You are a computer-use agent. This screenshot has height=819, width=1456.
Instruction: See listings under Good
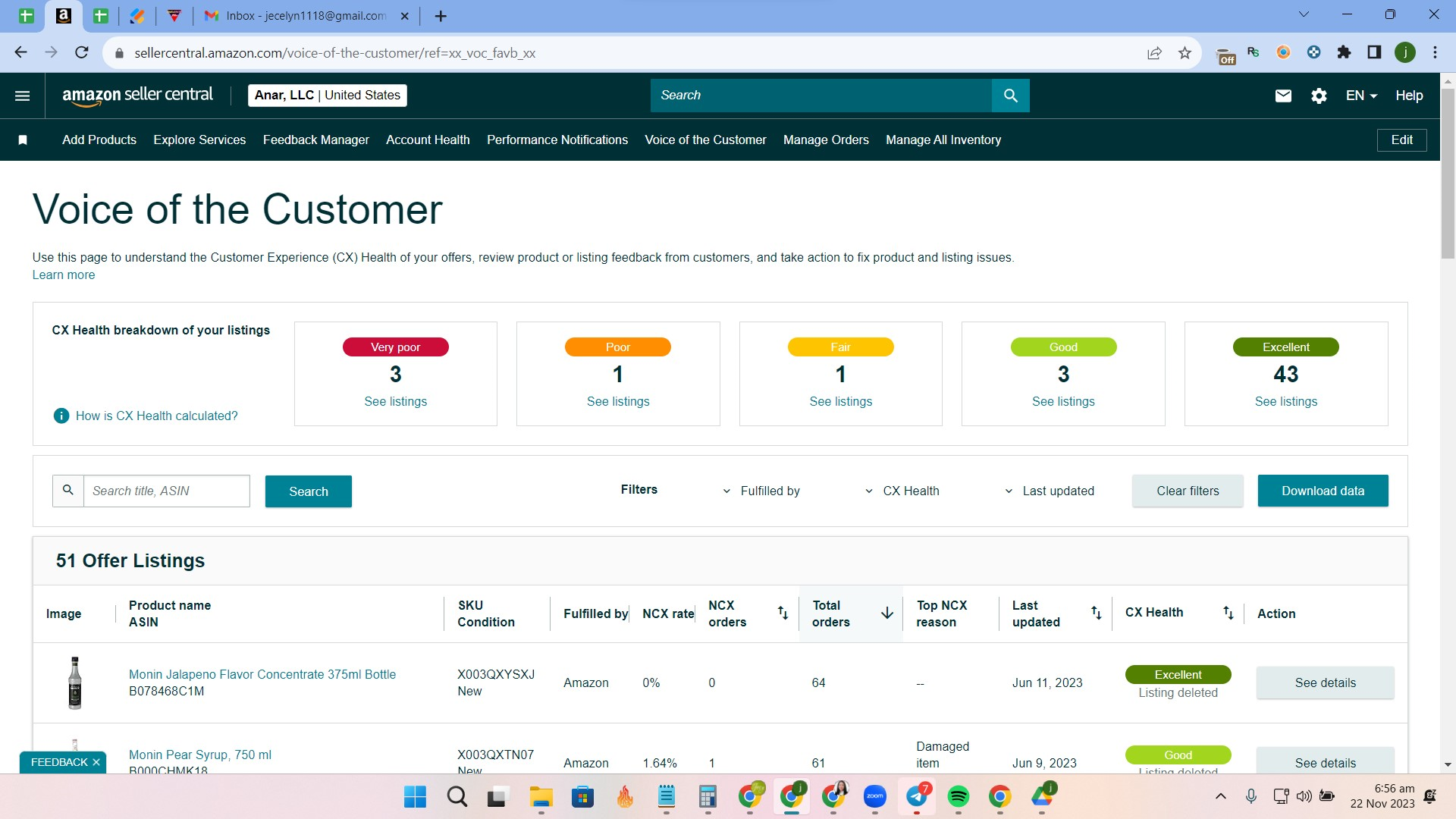1063,401
